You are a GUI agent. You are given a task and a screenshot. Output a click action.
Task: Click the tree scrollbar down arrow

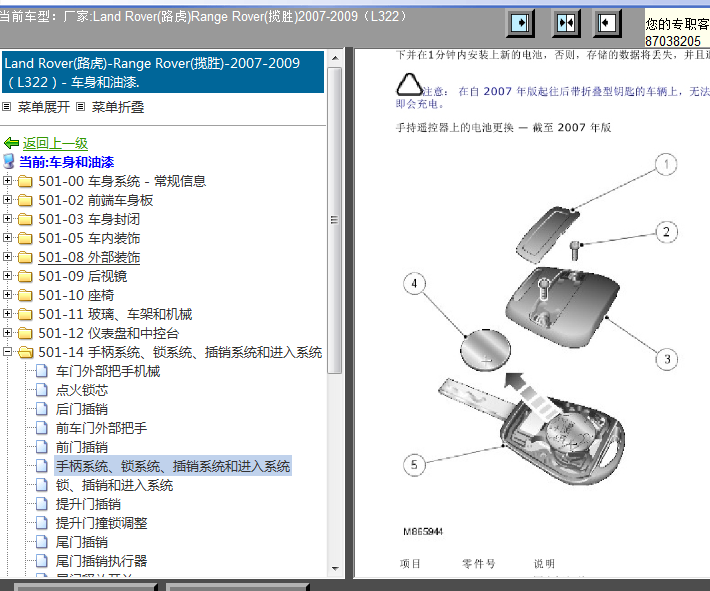[x=335, y=568]
